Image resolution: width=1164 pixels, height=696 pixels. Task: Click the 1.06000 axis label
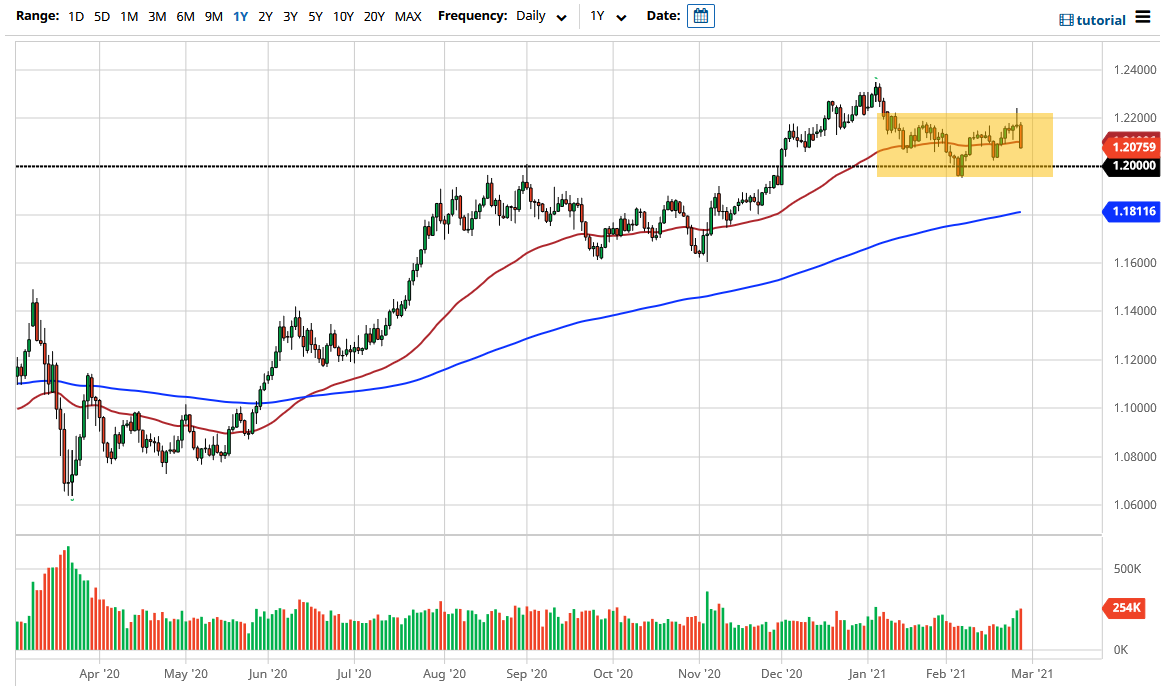click(1134, 505)
